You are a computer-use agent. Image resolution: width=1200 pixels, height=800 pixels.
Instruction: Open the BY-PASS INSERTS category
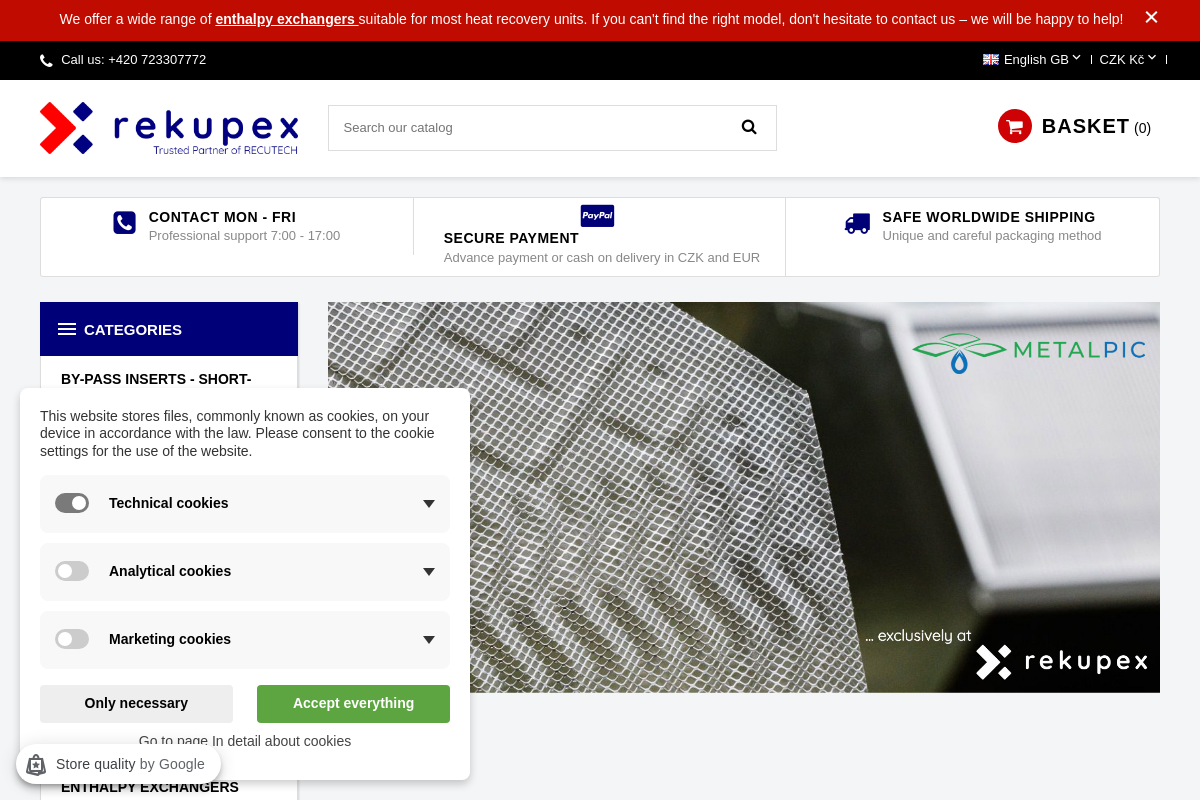(x=156, y=379)
